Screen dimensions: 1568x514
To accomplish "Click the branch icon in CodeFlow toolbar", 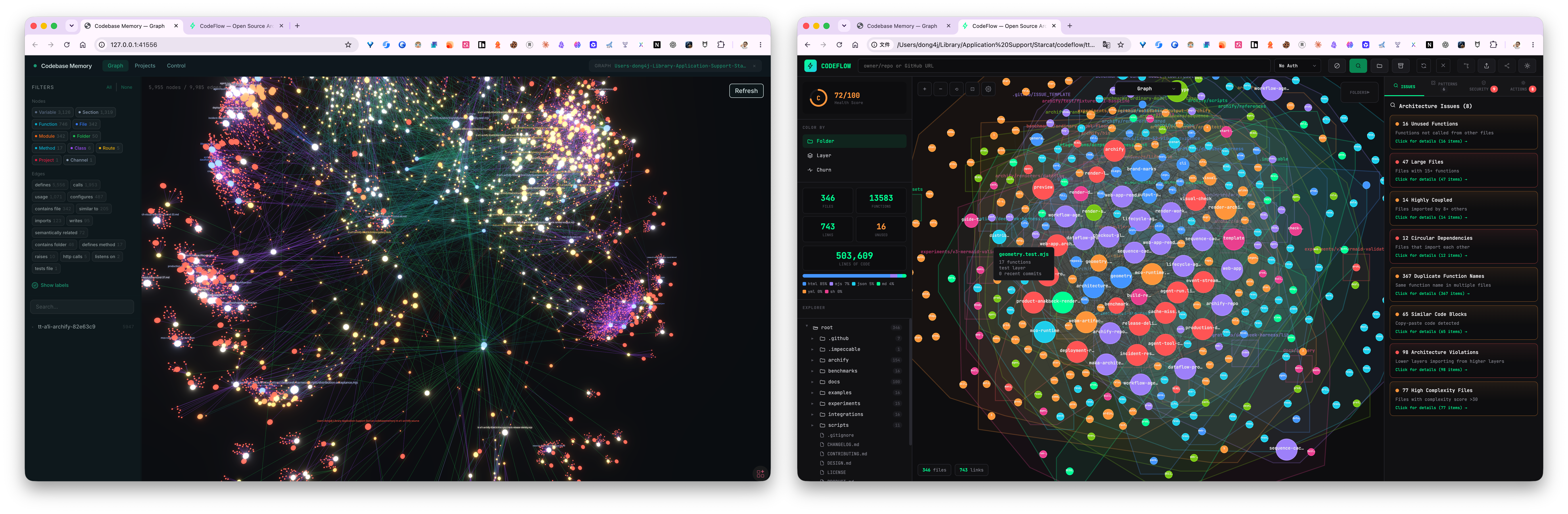I will click(x=1466, y=66).
